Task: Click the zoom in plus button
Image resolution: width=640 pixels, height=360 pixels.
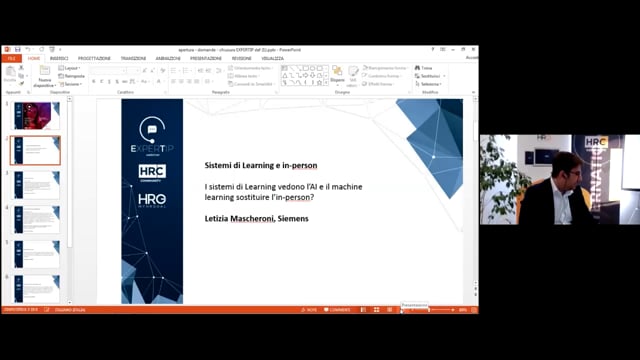Action: 453,310
